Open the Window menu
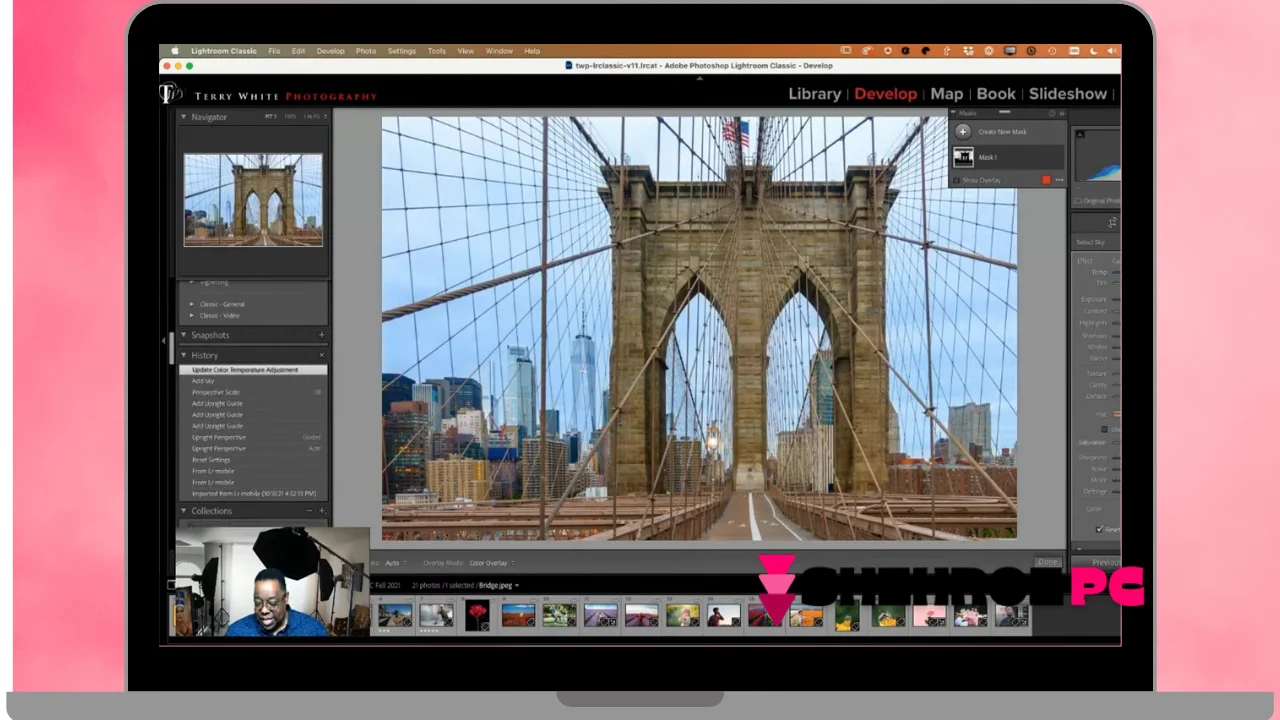Viewport: 1280px width, 720px height. [x=499, y=51]
